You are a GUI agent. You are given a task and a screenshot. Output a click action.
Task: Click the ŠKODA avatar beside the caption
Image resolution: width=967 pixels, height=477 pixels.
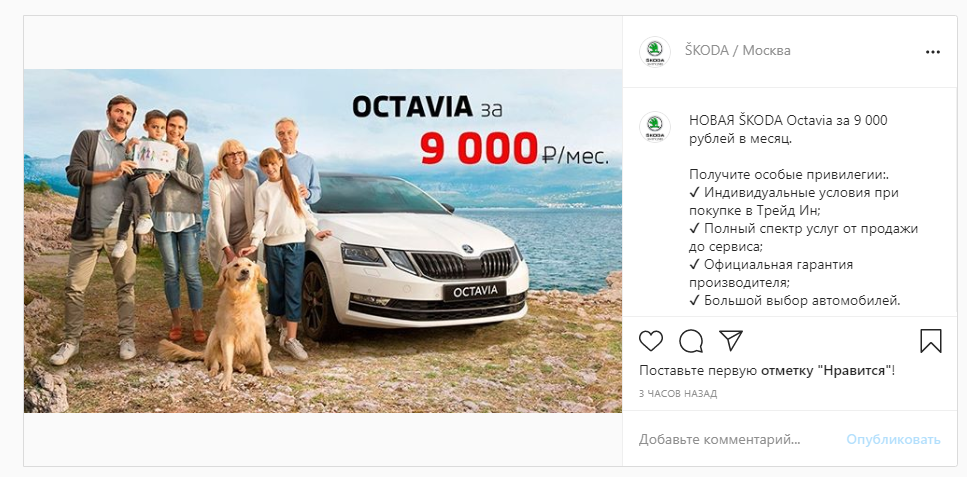coord(654,127)
